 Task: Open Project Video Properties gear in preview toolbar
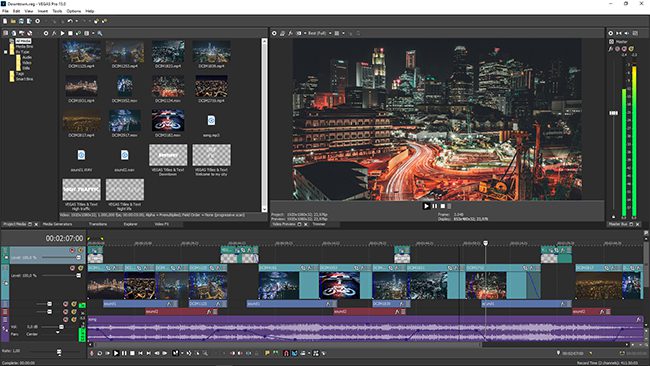pyautogui.click(x=274, y=33)
